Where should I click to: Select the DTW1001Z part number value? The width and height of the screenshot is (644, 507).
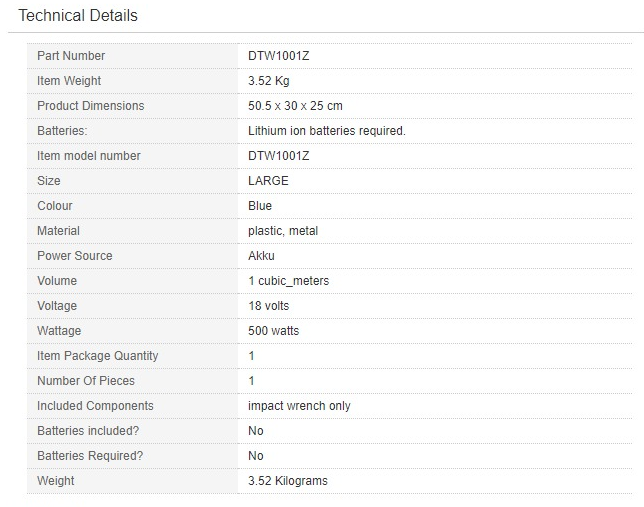(x=279, y=56)
